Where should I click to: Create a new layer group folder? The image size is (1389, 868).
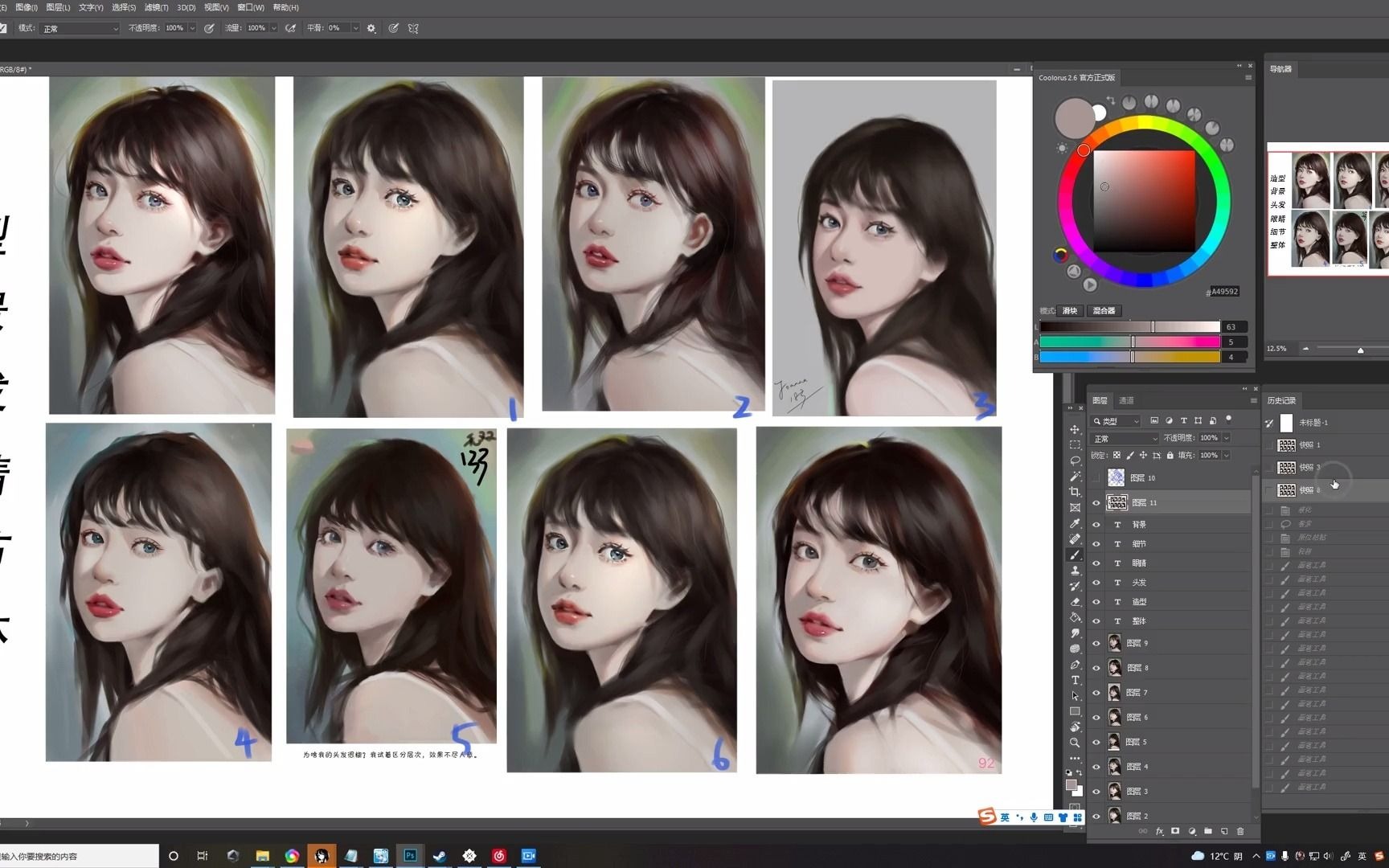[1208, 831]
